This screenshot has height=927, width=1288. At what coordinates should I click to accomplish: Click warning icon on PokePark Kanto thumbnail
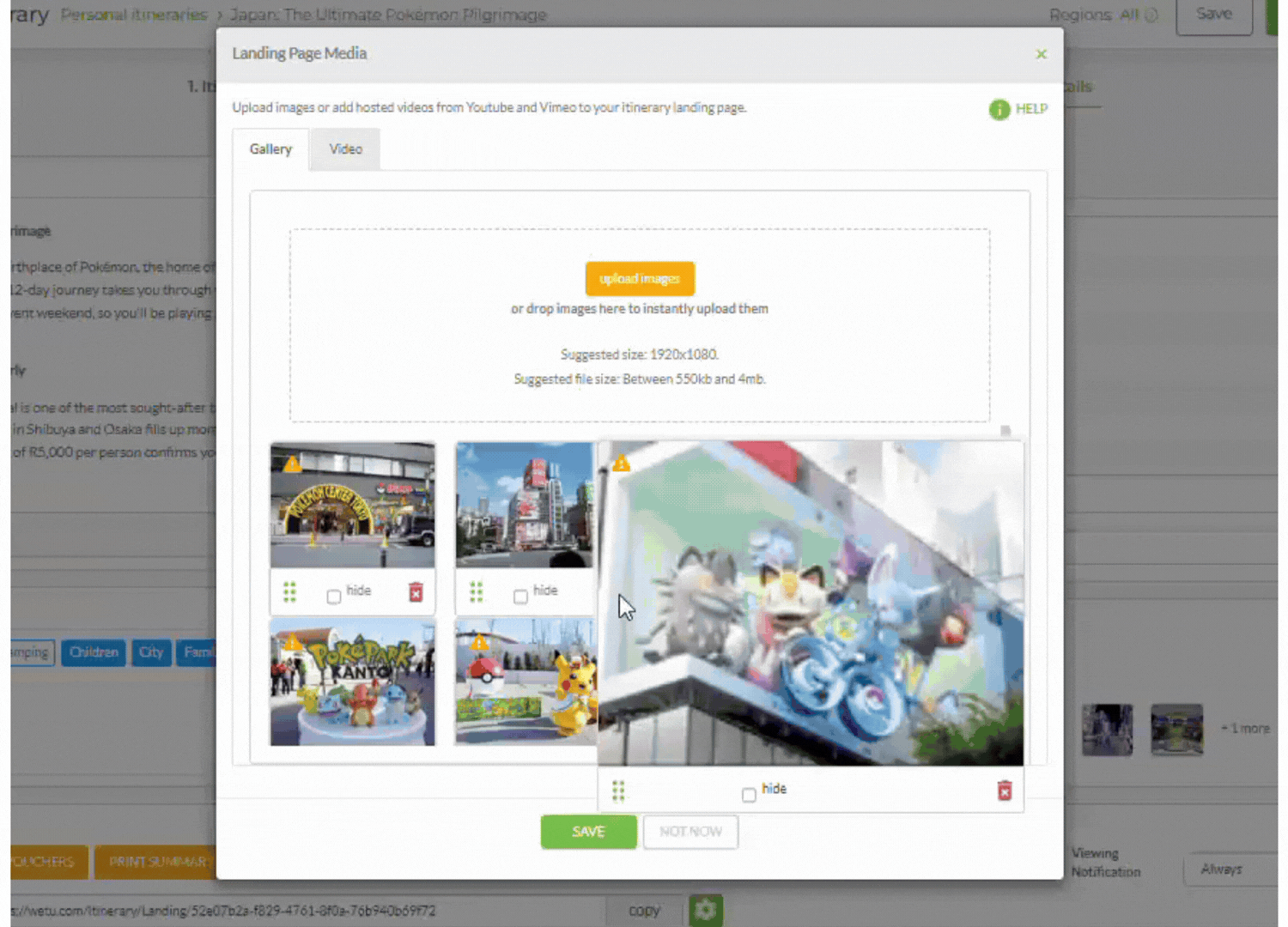pos(293,643)
